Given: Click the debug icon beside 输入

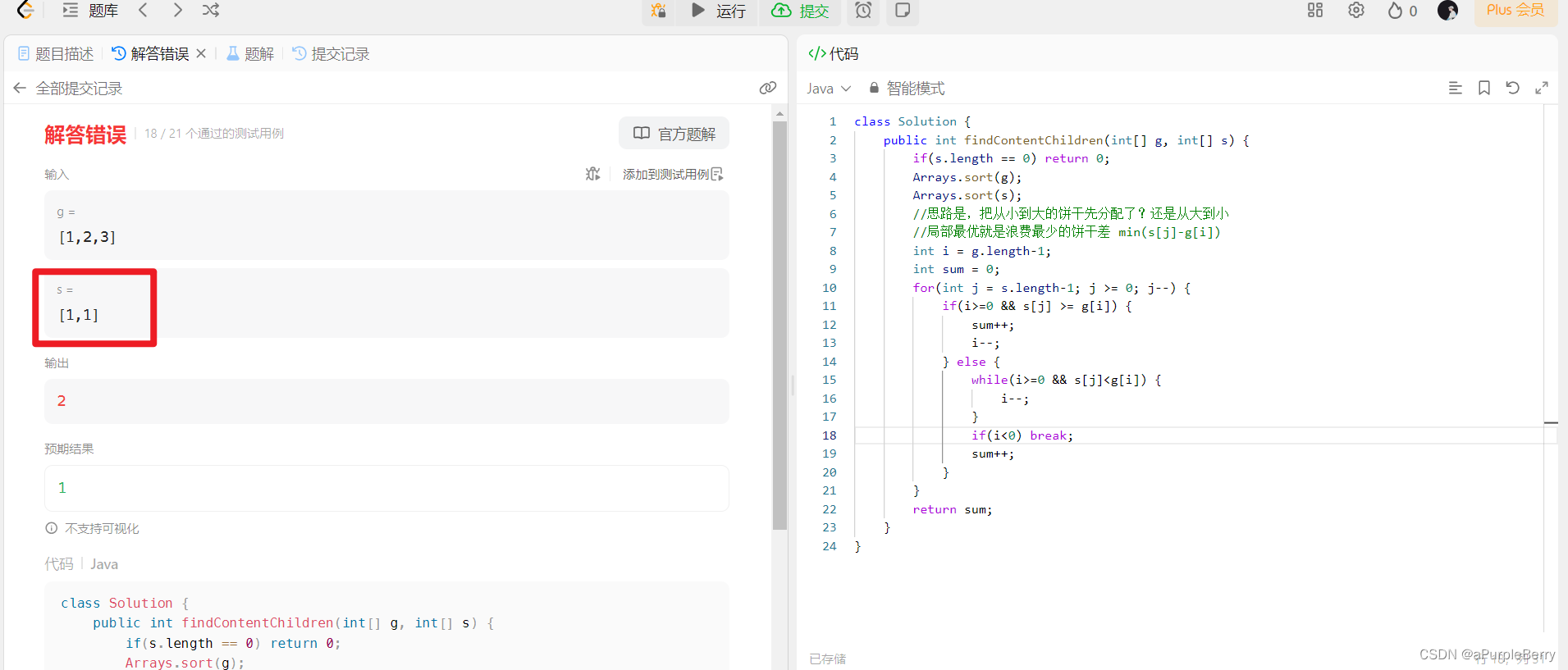Looking at the screenshot, I should pos(593,174).
